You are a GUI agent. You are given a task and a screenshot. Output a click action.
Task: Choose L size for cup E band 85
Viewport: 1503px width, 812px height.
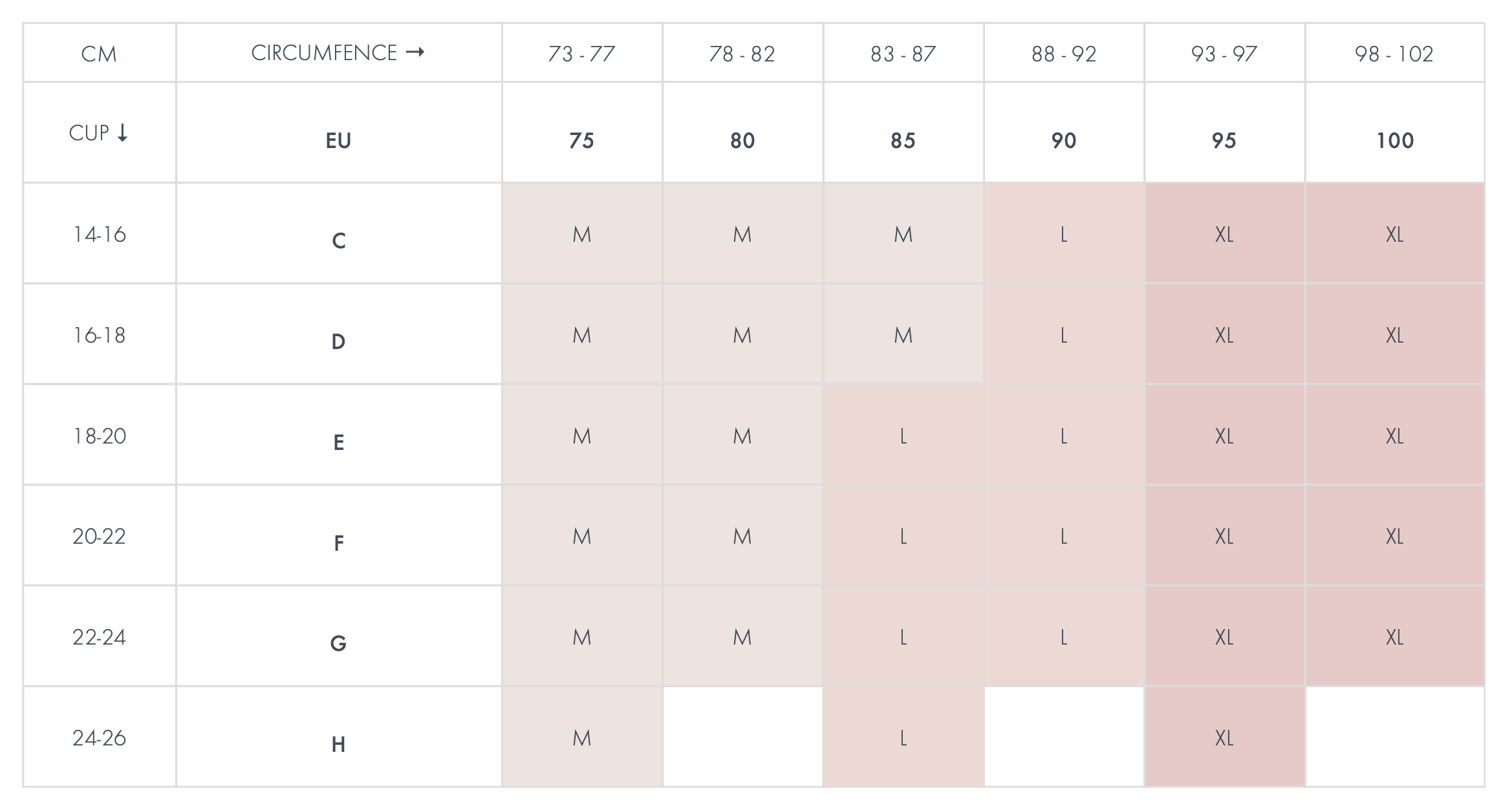(903, 436)
